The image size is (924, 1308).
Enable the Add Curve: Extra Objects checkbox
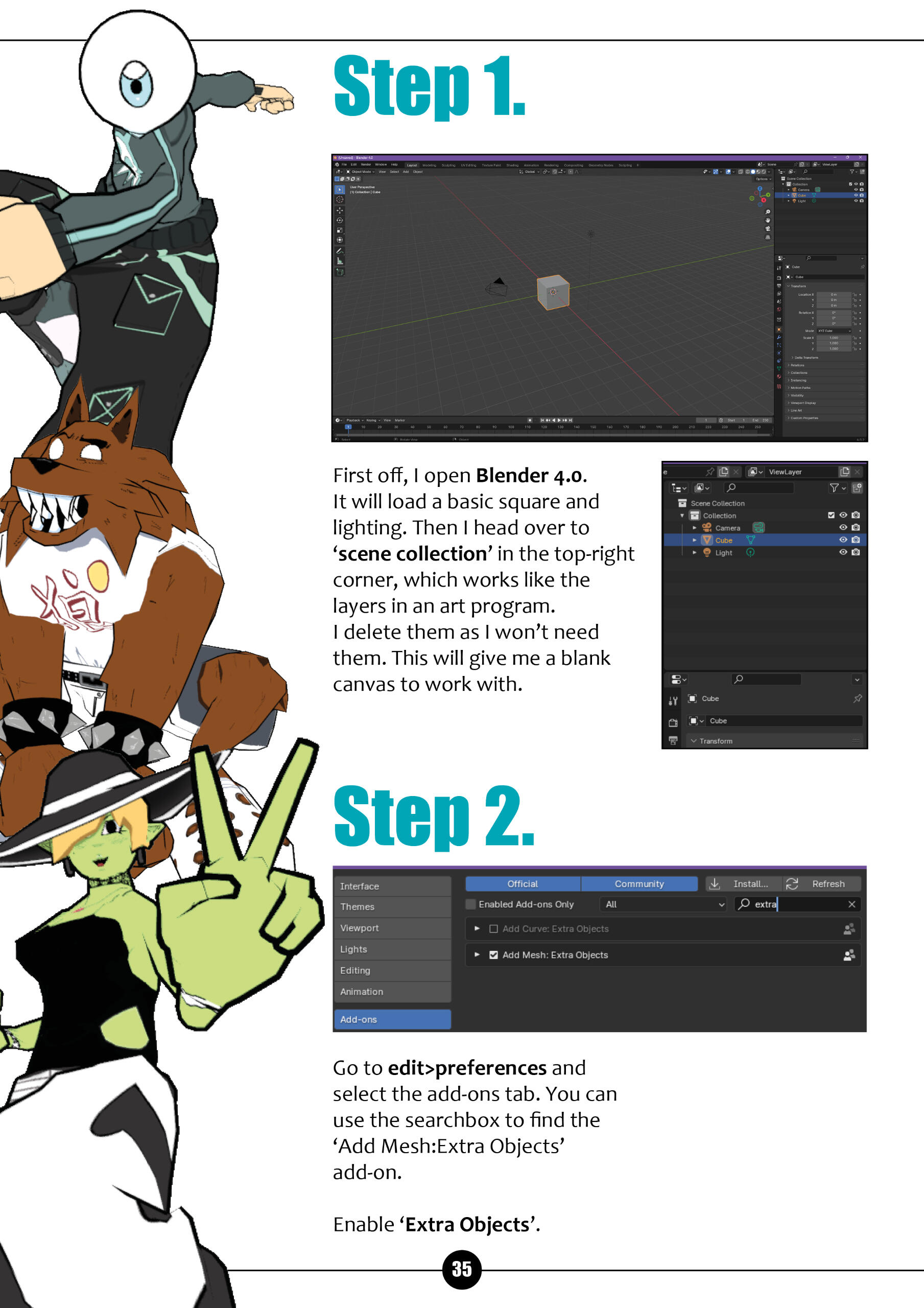pos(493,928)
